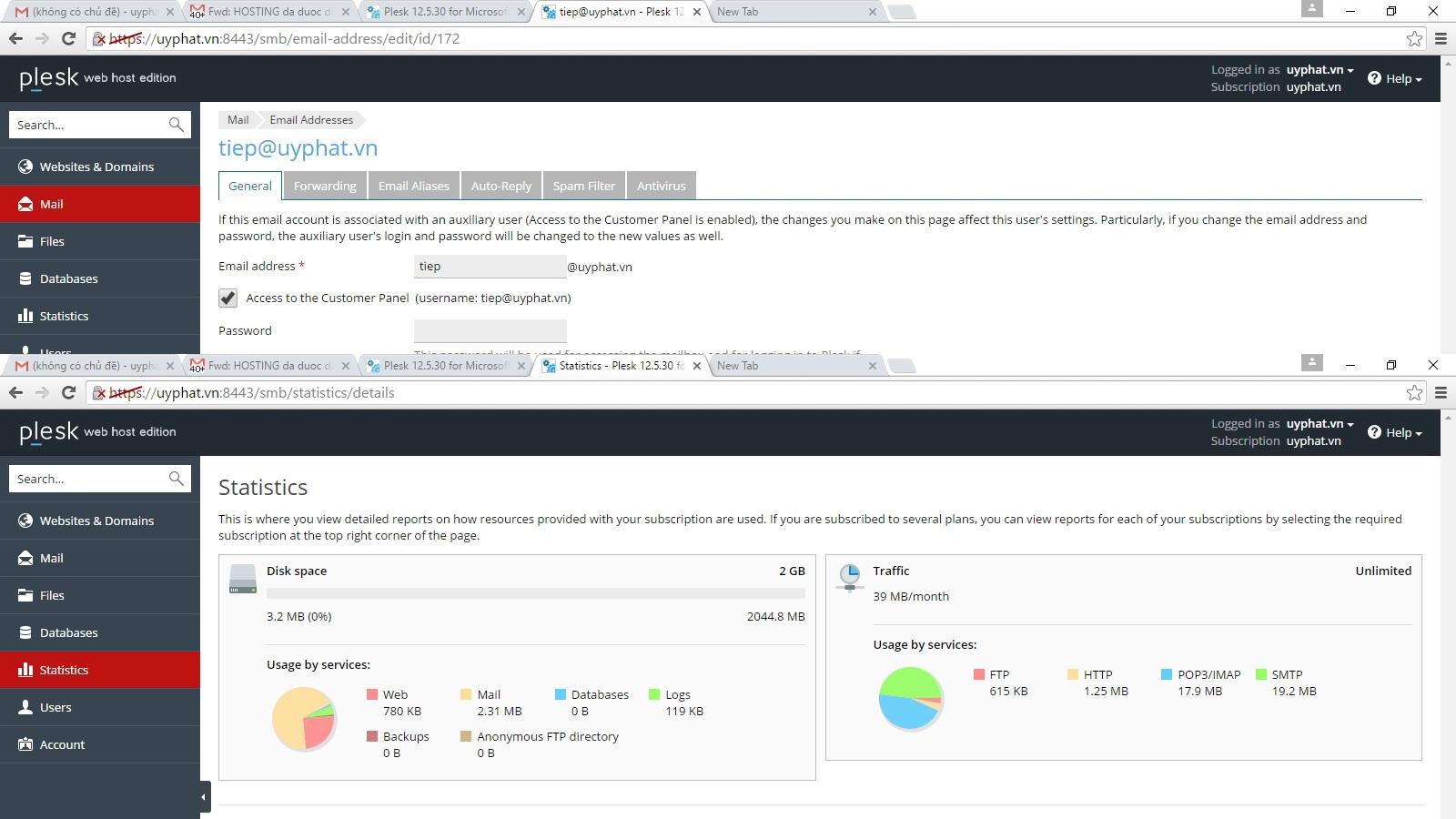Viewport: 1456px width, 819px height.
Task: Click Email address input field
Action: [x=490, y=267]
